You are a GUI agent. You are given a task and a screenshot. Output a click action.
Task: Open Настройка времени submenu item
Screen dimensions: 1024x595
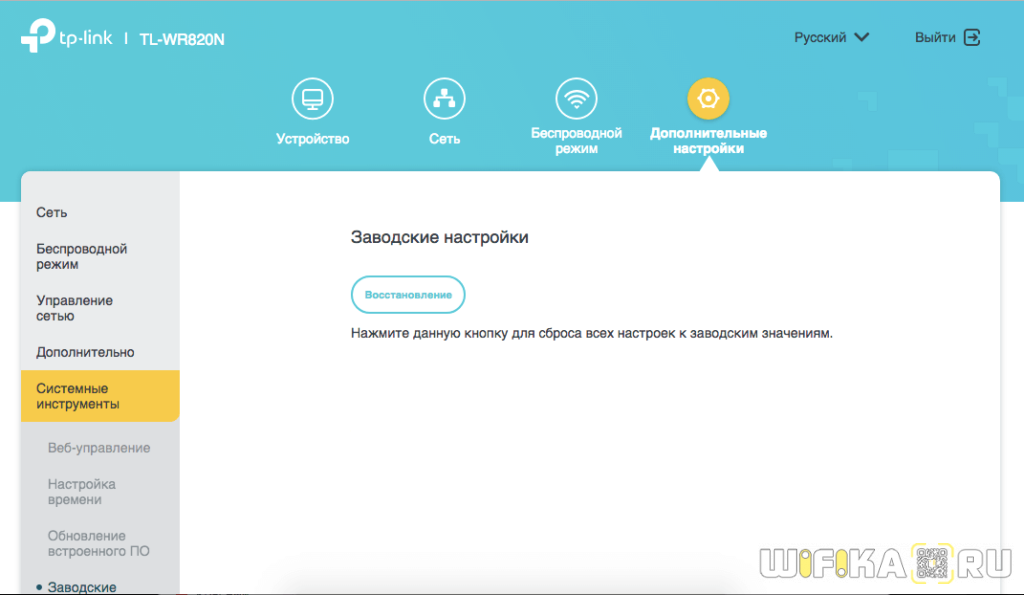click(x=82, y=492)
